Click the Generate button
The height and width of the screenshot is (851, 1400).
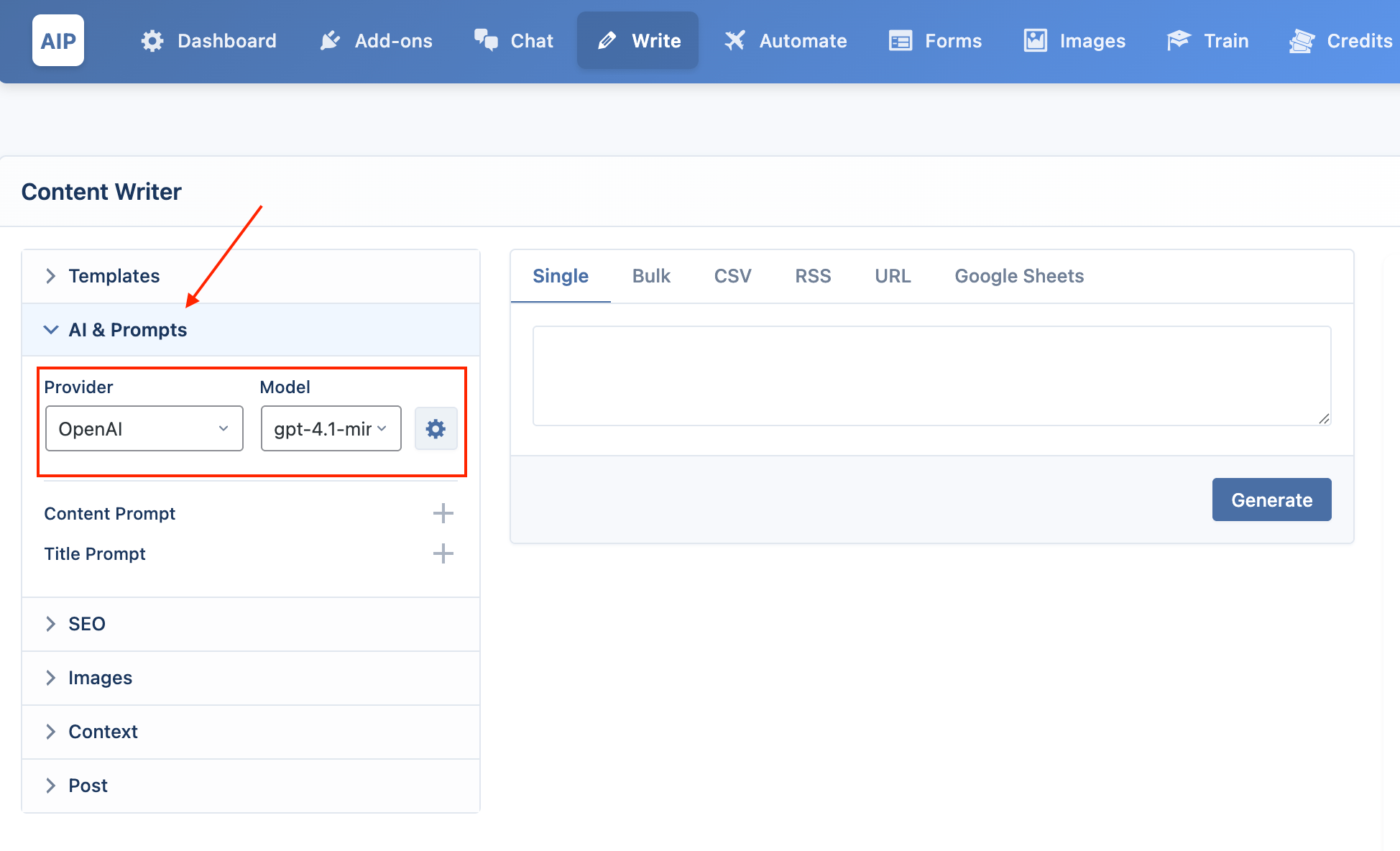[x=1271, y=500]
